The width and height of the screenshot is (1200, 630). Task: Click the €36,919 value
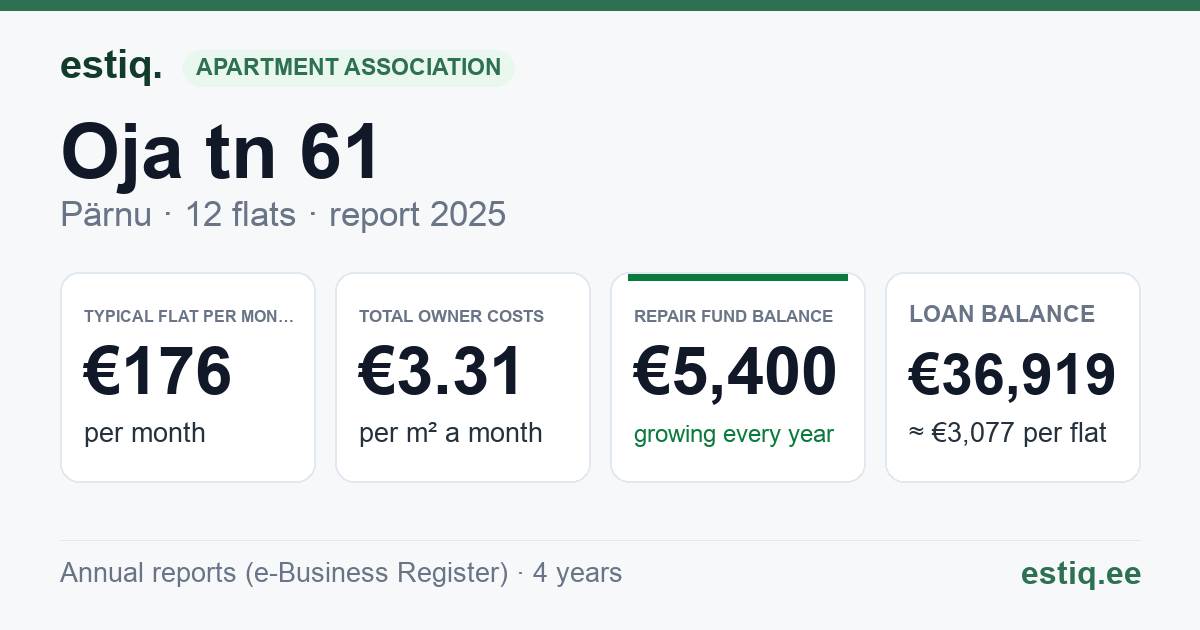click(1012, 376)
